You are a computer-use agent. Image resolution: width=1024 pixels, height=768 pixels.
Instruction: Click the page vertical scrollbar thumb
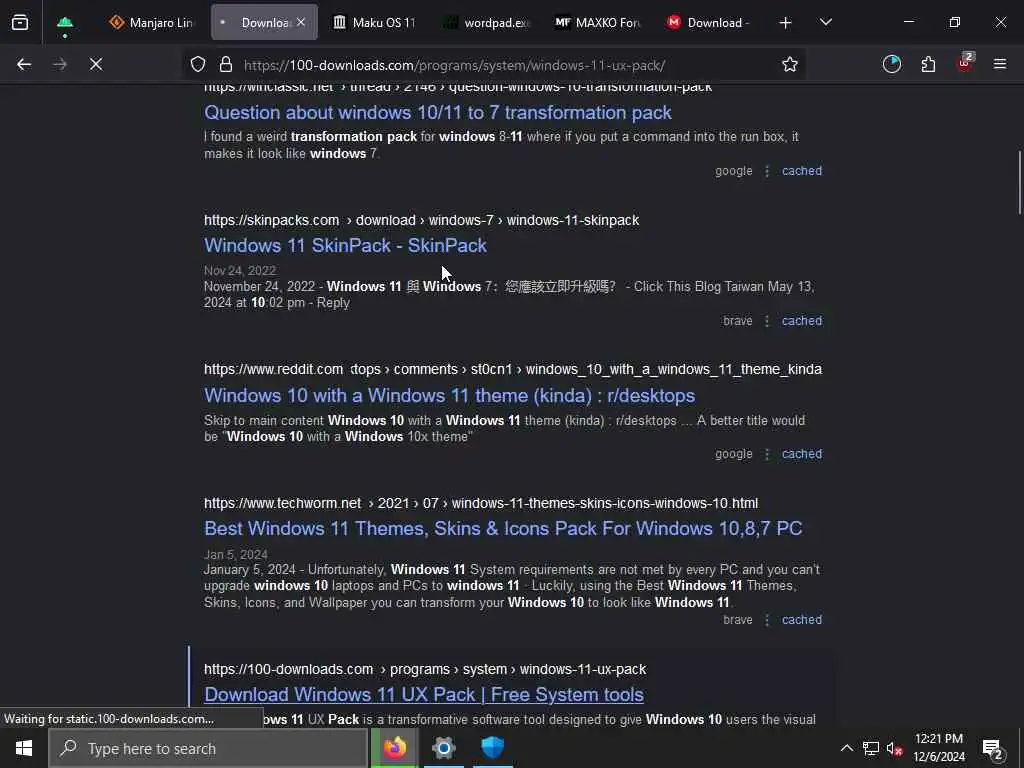point(1019,182)
